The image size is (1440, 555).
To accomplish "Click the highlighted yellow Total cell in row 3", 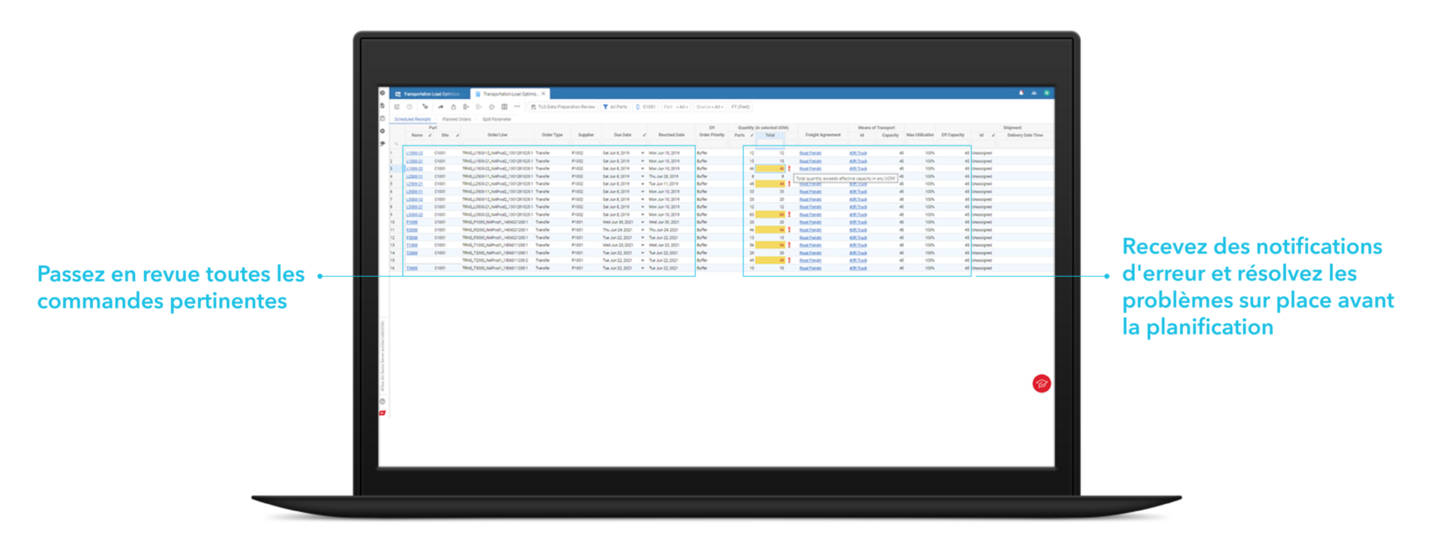I will [770, 169].
